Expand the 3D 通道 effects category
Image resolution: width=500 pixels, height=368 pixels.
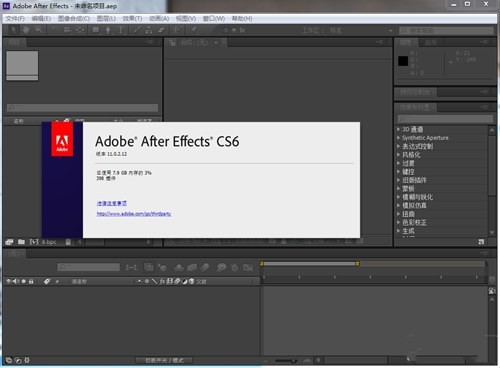click(399, 129)
